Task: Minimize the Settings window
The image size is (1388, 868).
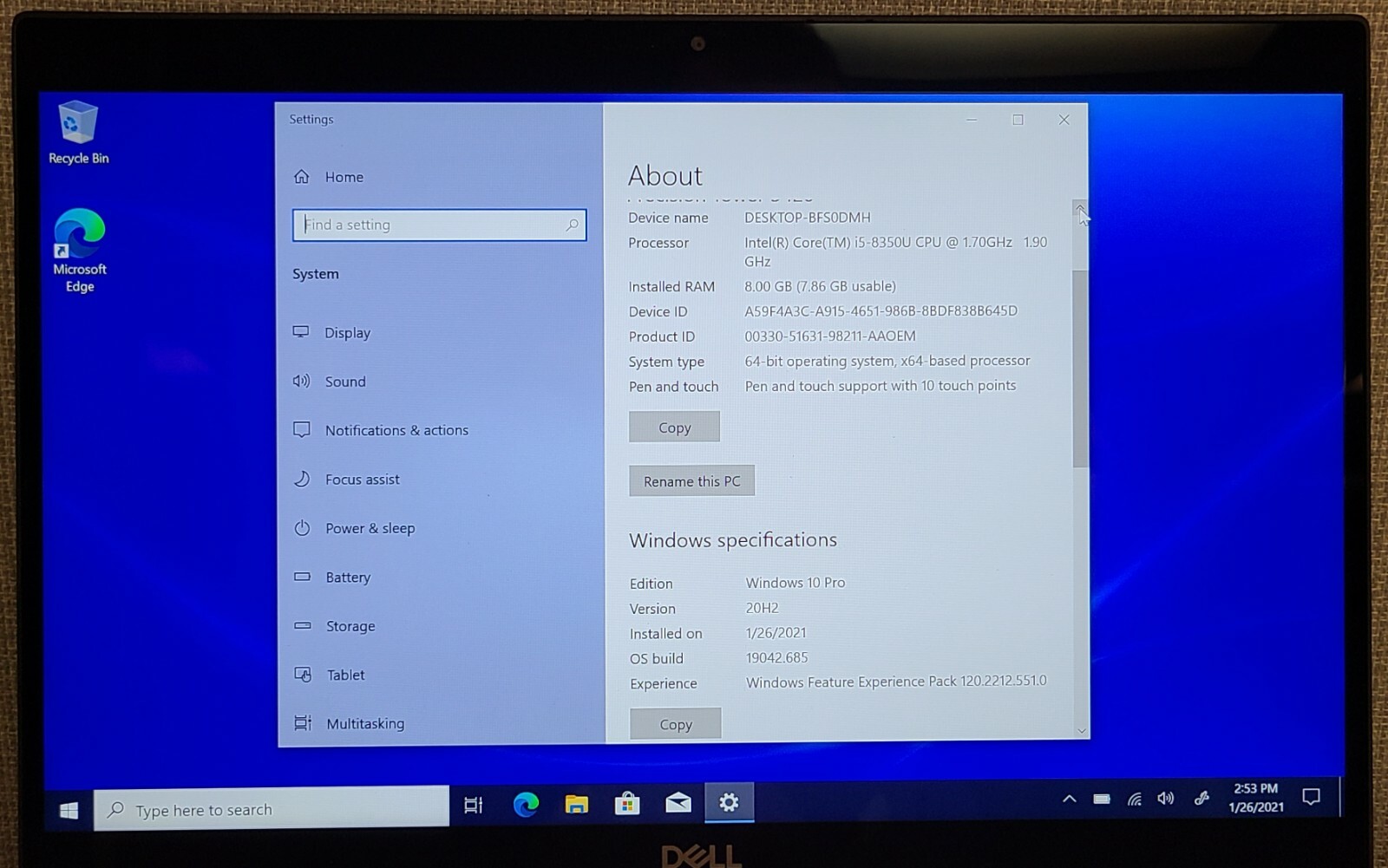Action: (972, 120)
